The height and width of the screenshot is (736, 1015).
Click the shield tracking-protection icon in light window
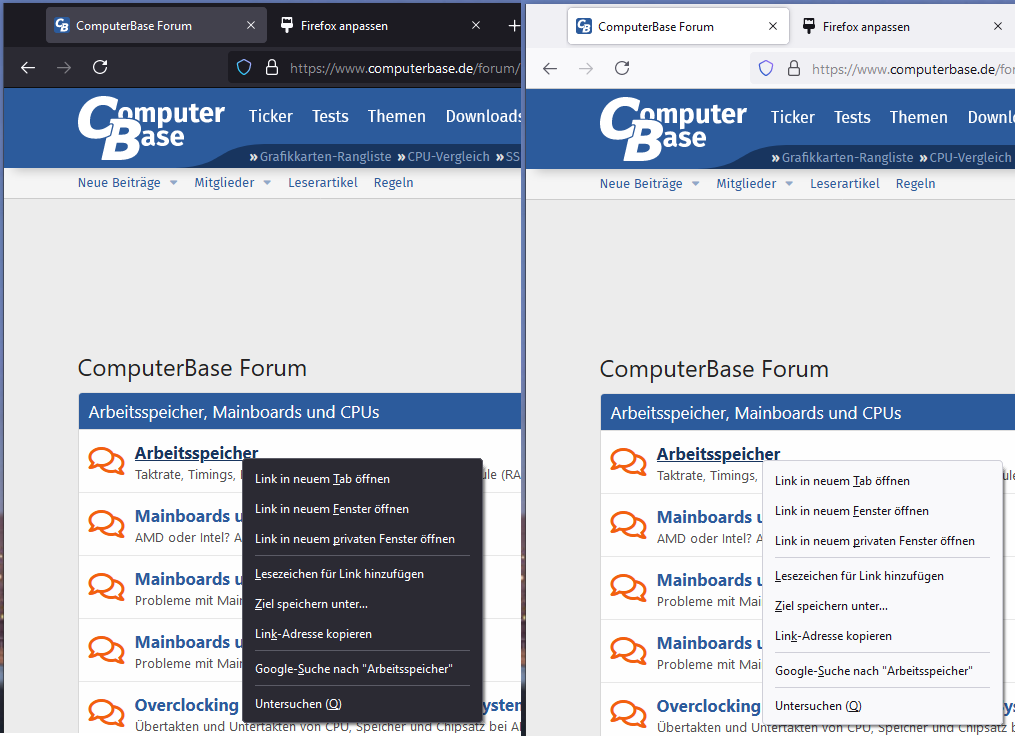point(766,69)
